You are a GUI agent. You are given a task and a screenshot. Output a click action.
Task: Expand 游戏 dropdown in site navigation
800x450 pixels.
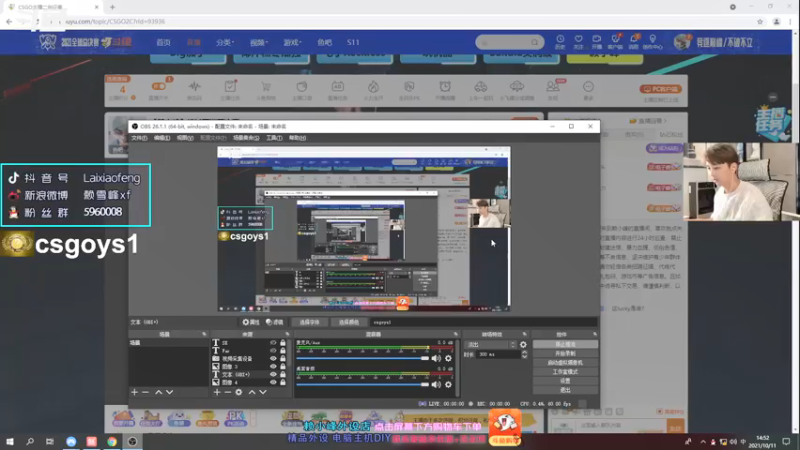coord(293,42)
